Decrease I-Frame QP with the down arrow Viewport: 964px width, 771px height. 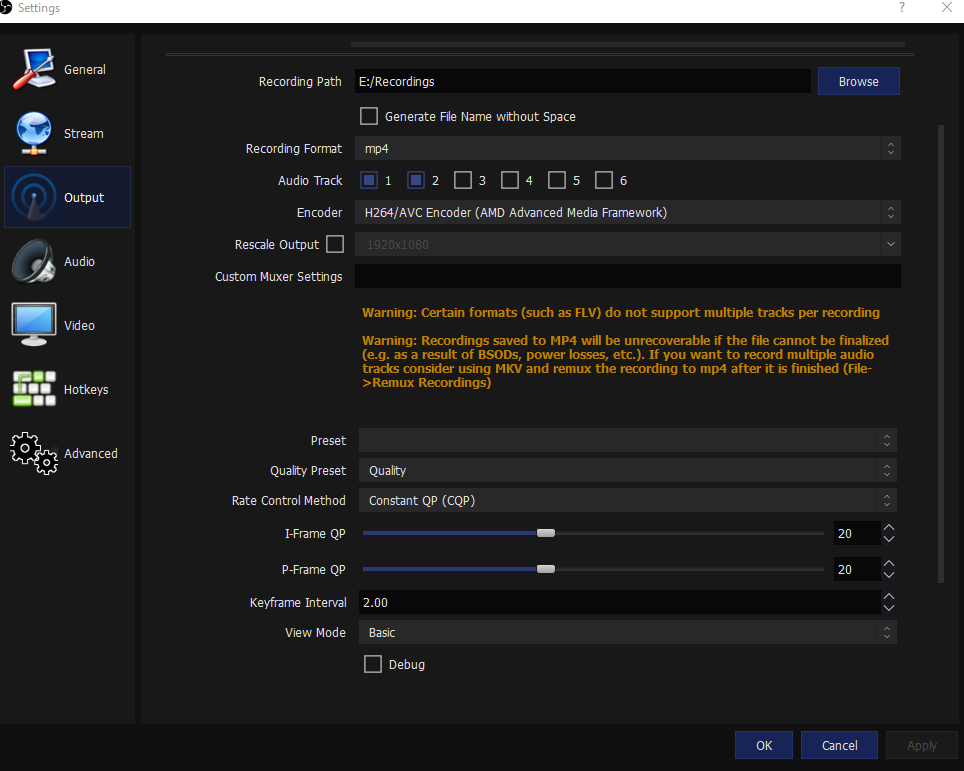point(888,539)
